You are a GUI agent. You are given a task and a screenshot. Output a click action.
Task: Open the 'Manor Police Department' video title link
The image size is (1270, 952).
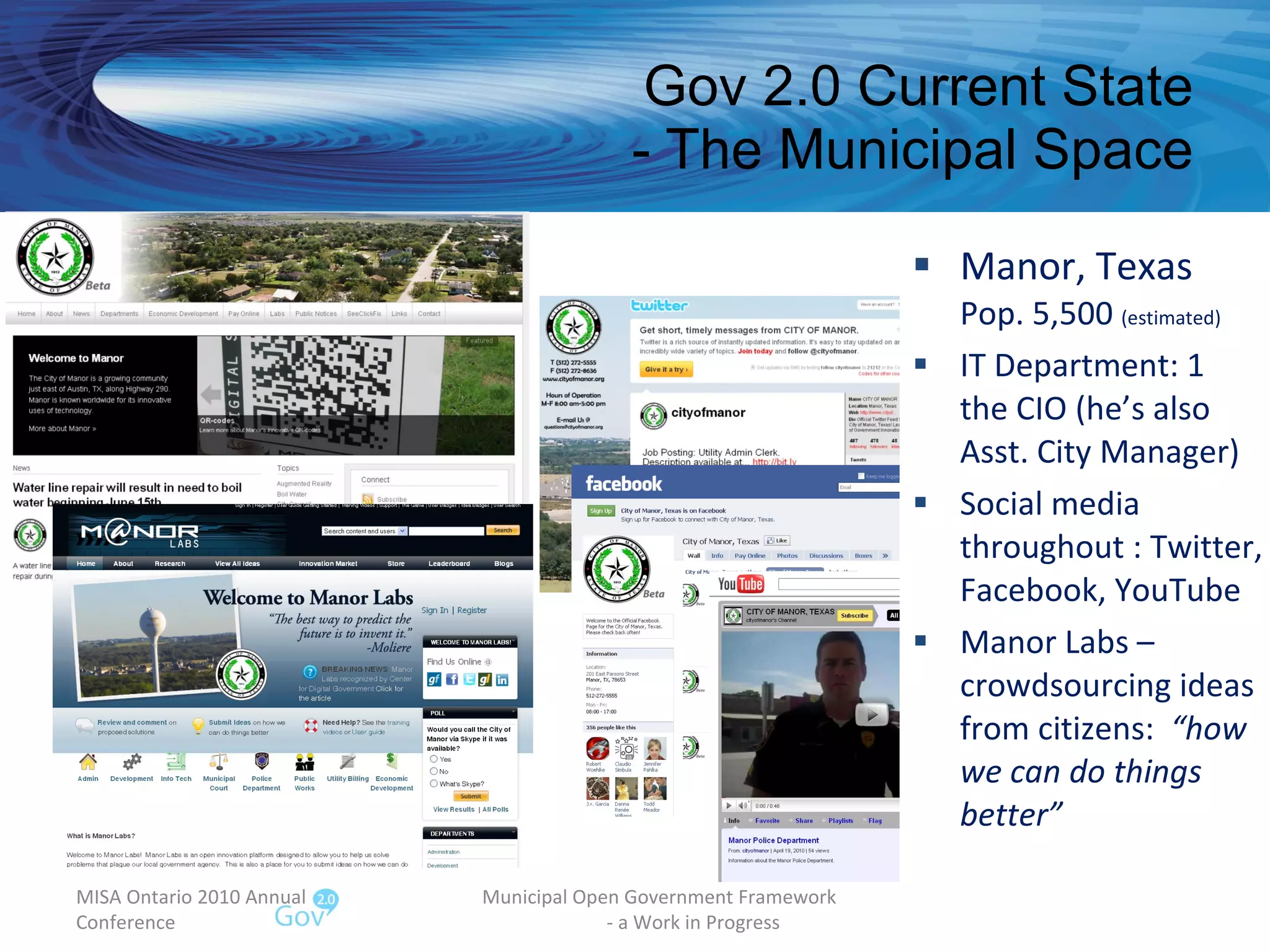click(x=773, y=840)
